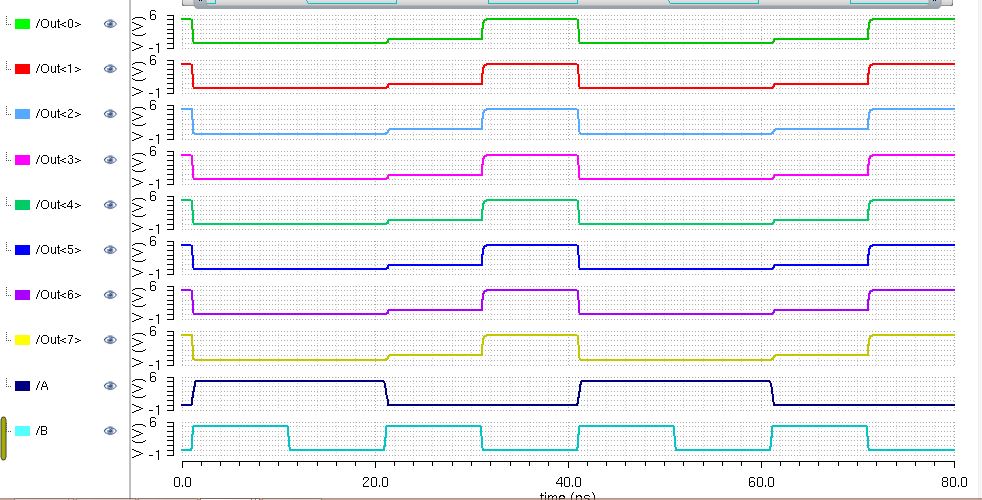Click the blue swatch for /Out<5>
The image size is (982, 500).
pos(23,250)
